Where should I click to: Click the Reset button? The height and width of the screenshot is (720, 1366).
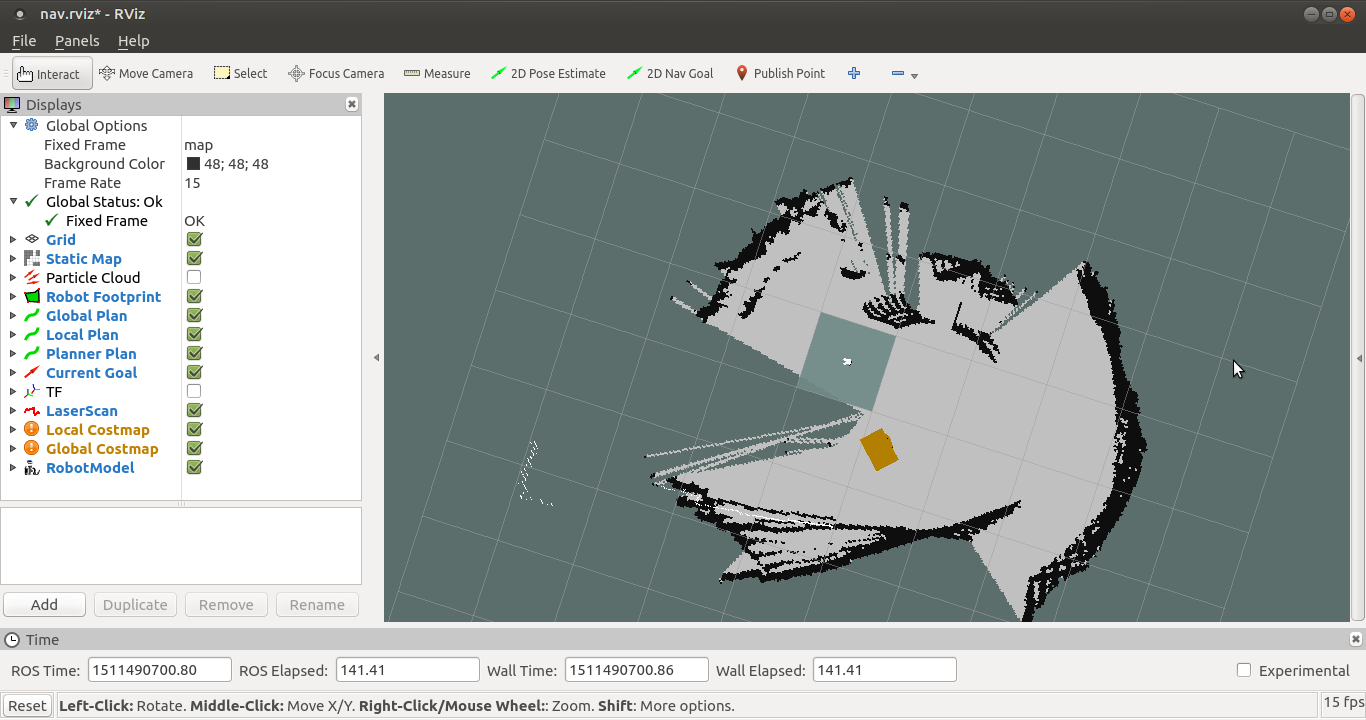(x=27, y=705)
